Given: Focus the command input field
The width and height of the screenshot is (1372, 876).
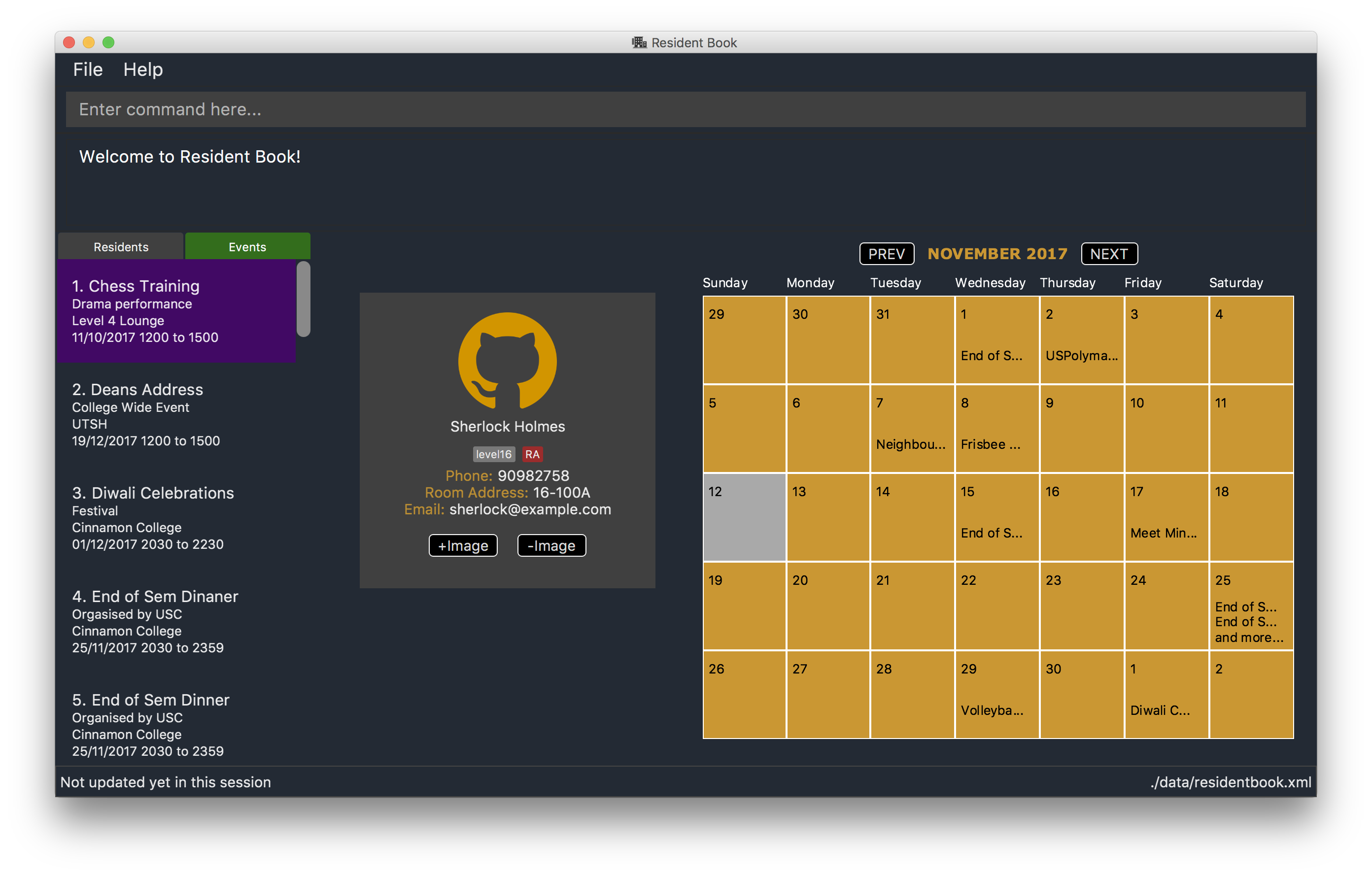Looking at the screenshot, I should (x=686, y=109).
